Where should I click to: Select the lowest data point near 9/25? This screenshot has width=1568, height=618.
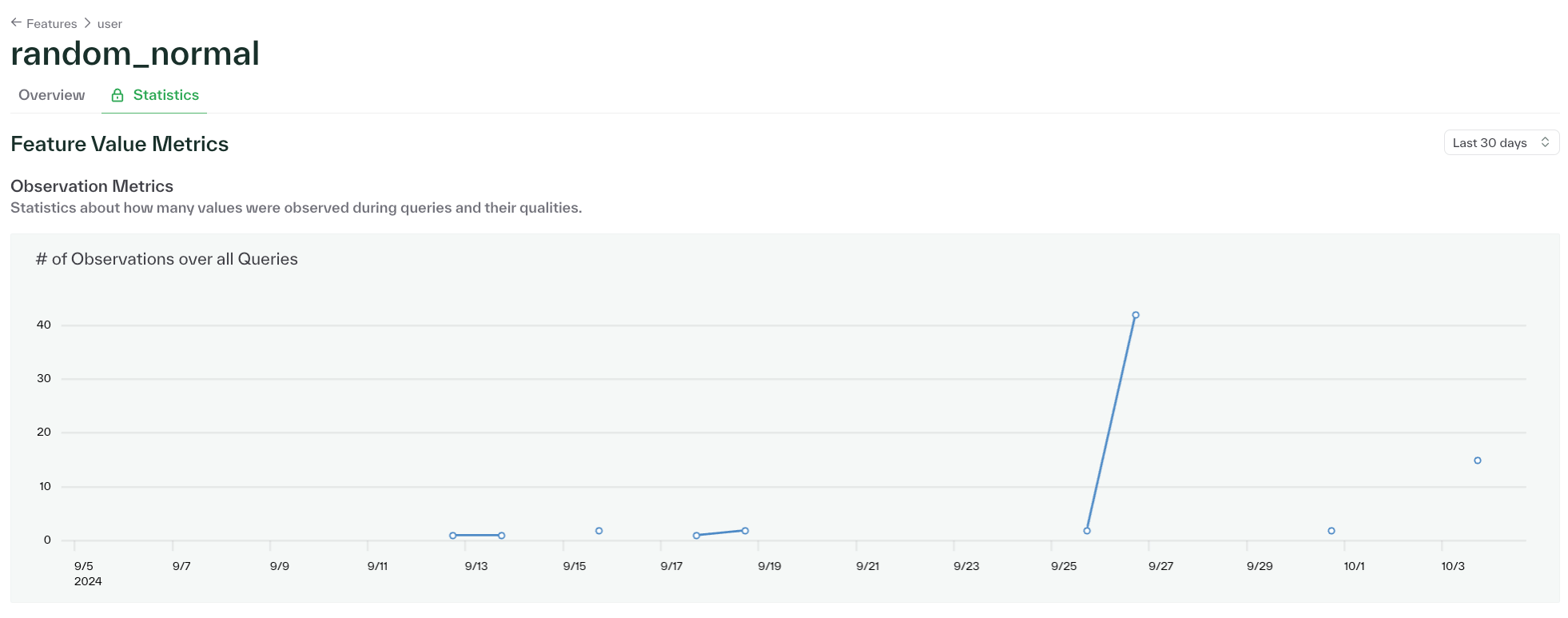point(1086,529)
